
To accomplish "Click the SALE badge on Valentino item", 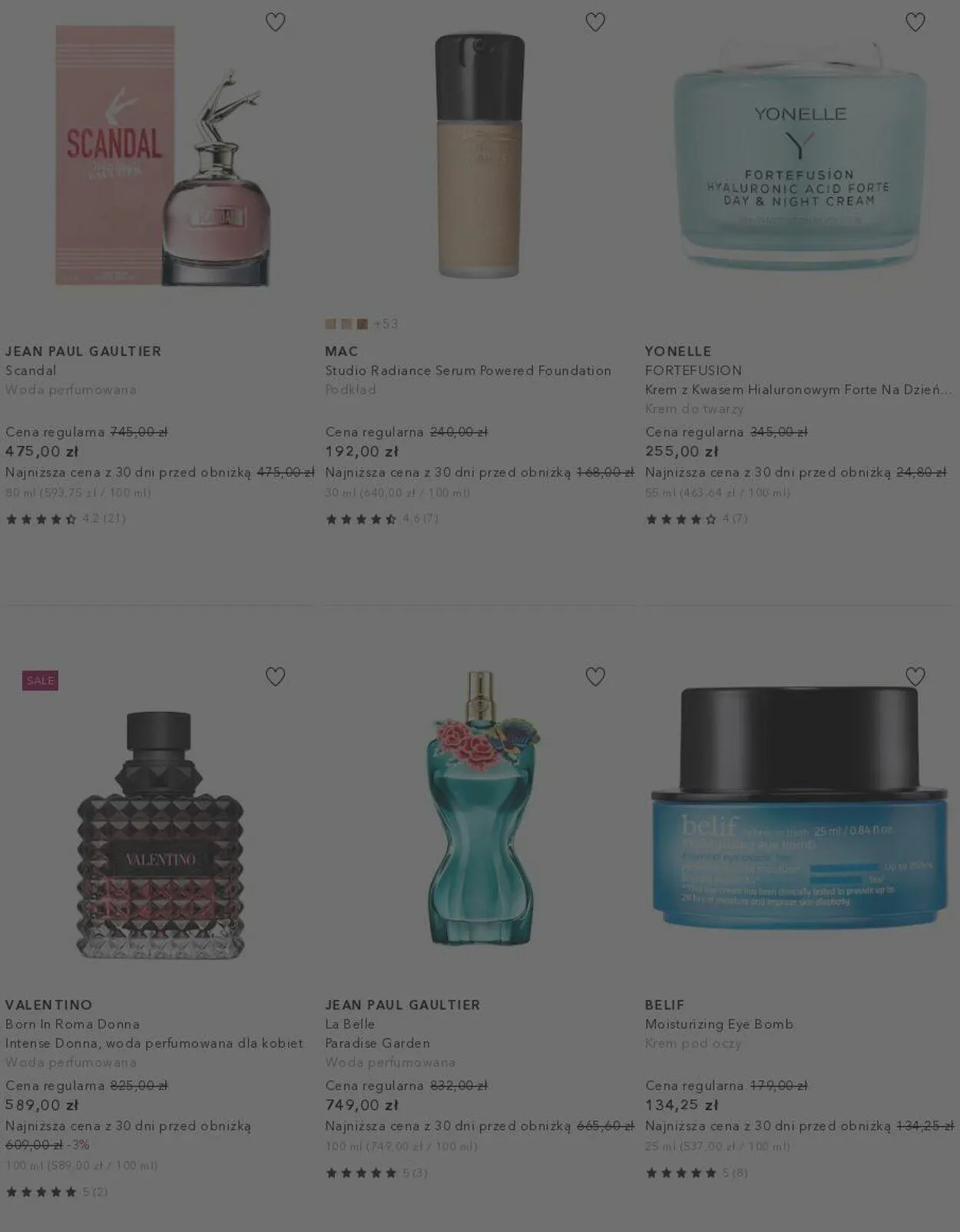I will tap(40, 680).
